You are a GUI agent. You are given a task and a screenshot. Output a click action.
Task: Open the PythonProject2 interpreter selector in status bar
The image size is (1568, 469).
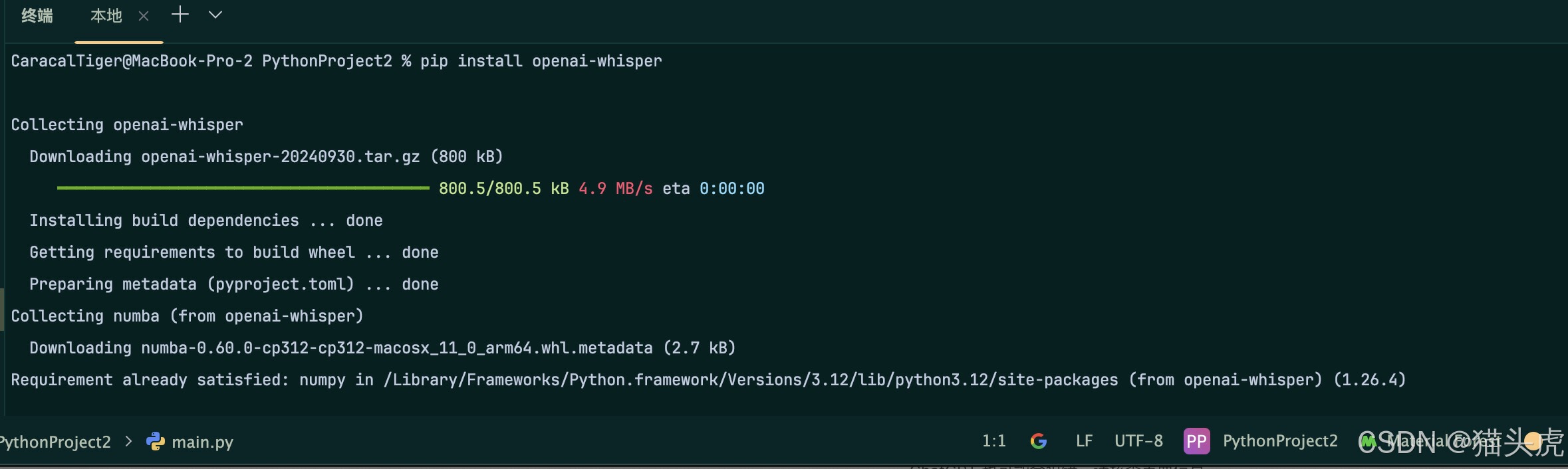1280,440
